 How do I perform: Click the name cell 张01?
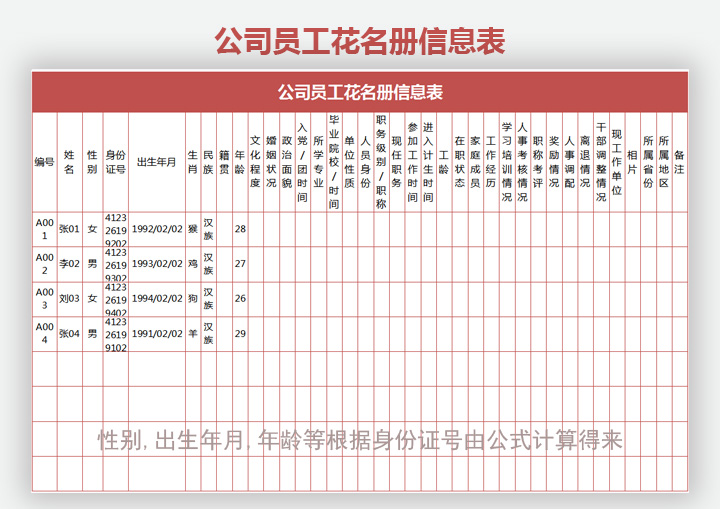pos(69,229)
